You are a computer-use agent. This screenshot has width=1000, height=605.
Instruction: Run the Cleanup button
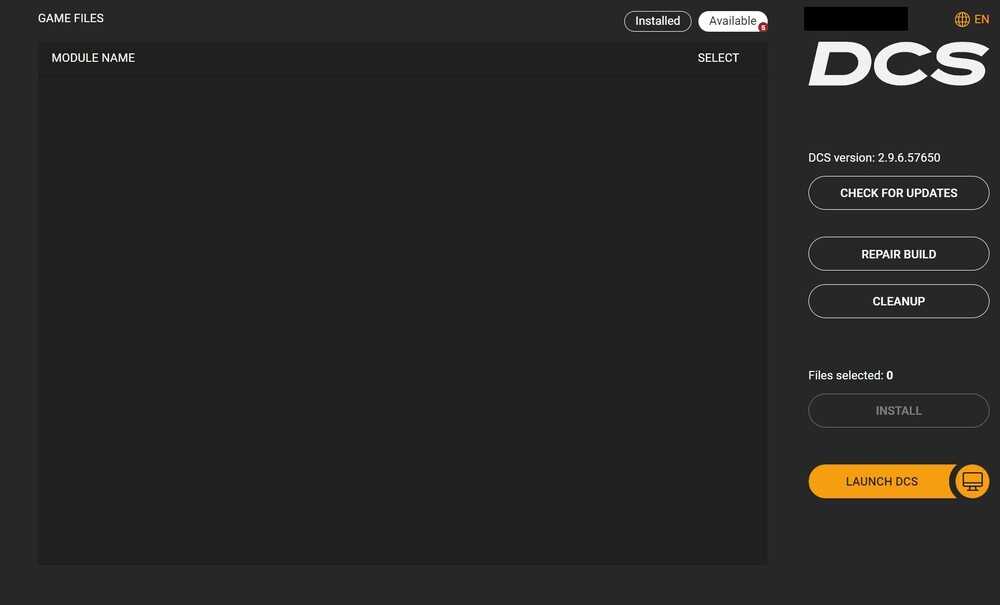(x=899, y=301)
